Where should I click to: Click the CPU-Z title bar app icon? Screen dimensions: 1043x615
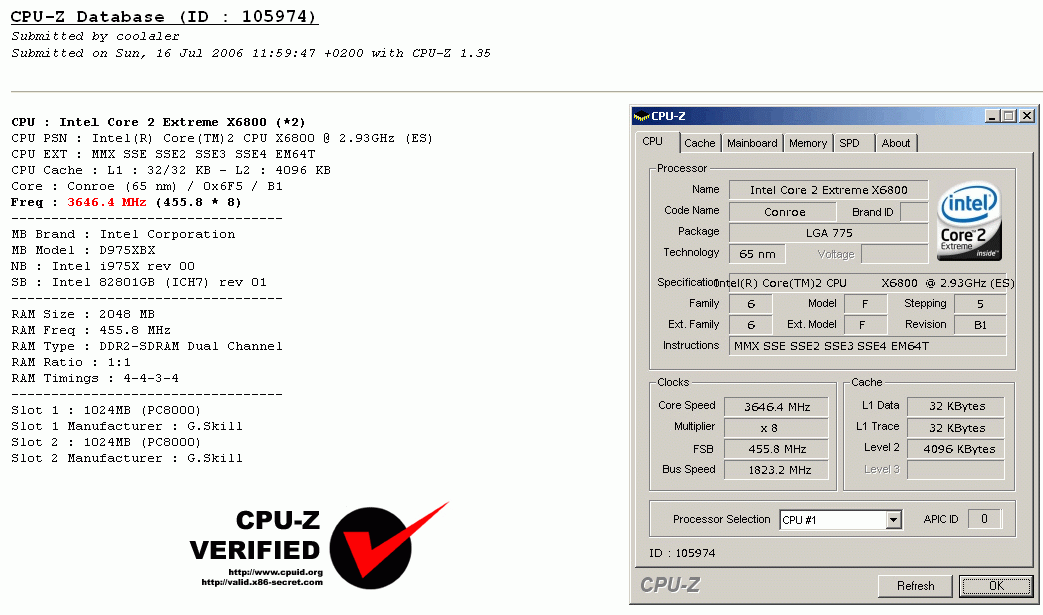point(641,116)
